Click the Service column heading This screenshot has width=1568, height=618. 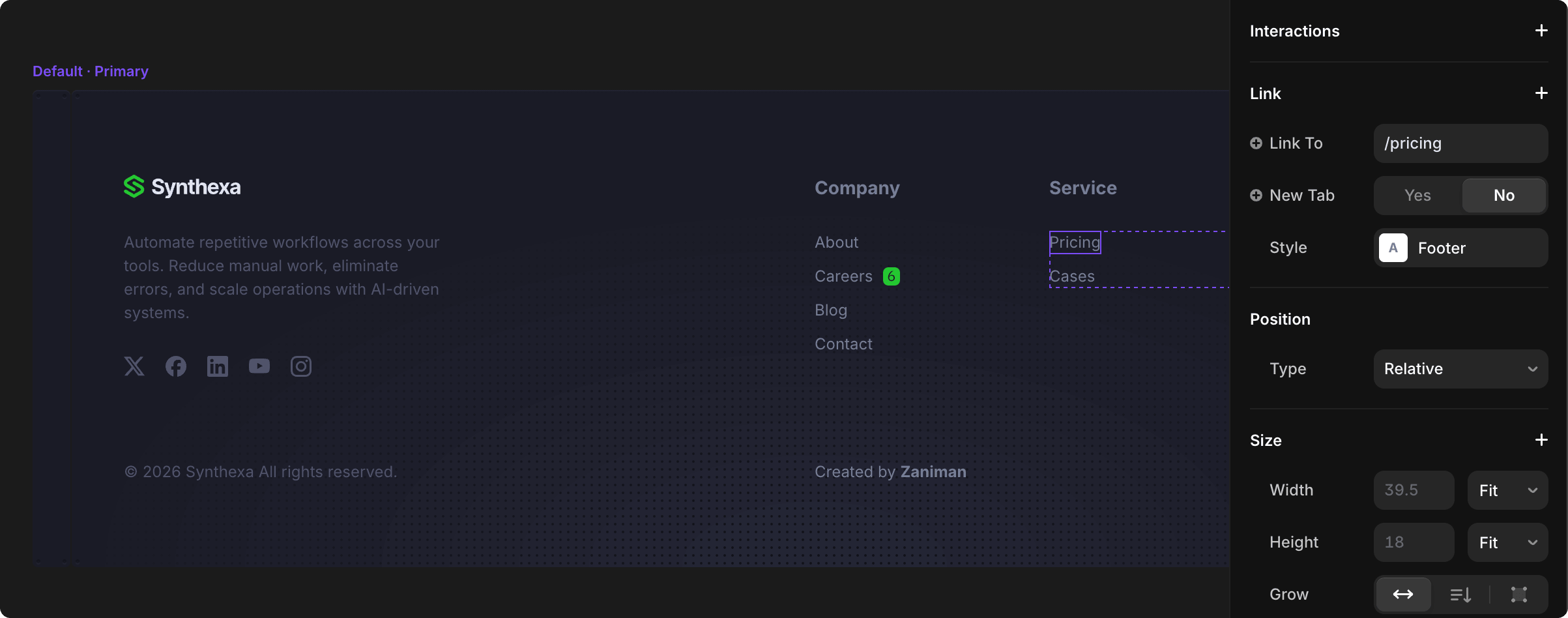point(1083,188)
